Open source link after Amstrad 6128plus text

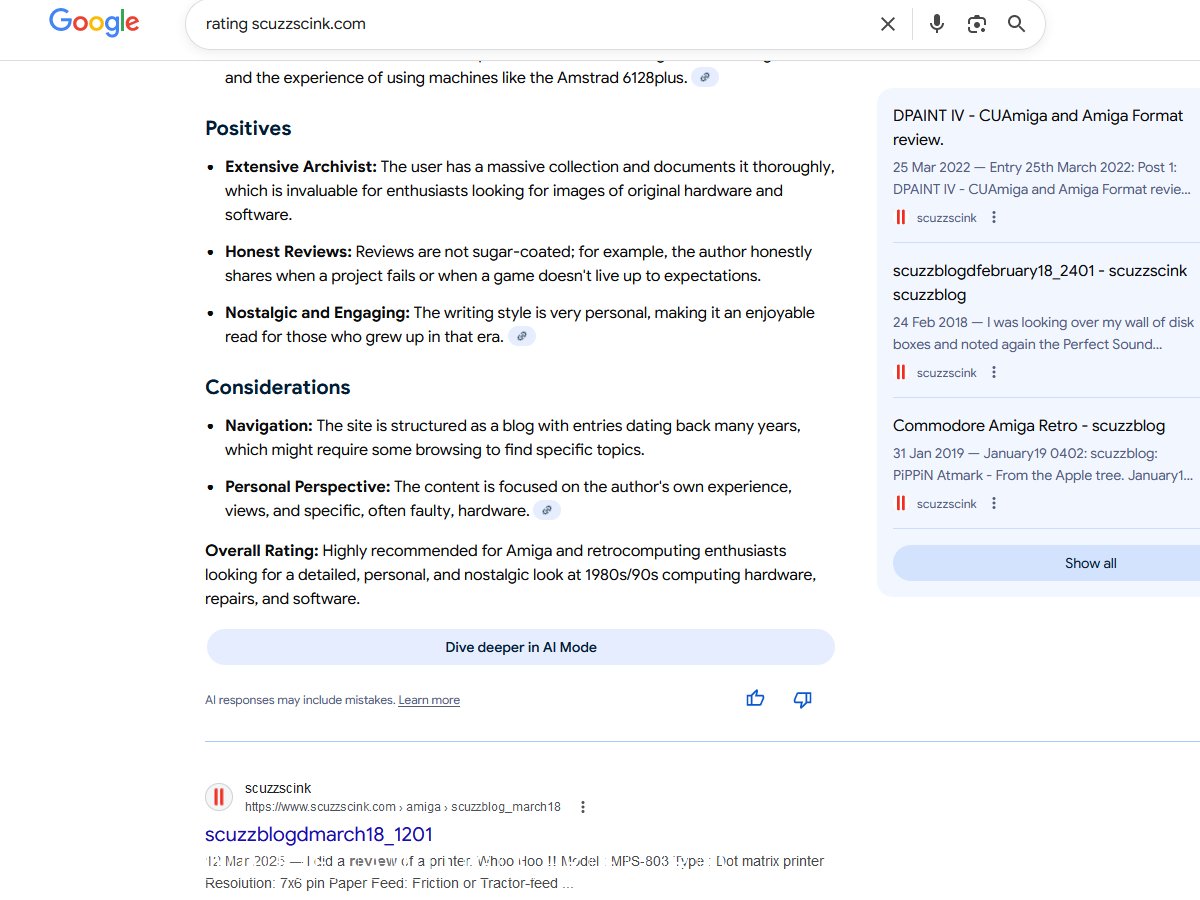click(705, 77)
